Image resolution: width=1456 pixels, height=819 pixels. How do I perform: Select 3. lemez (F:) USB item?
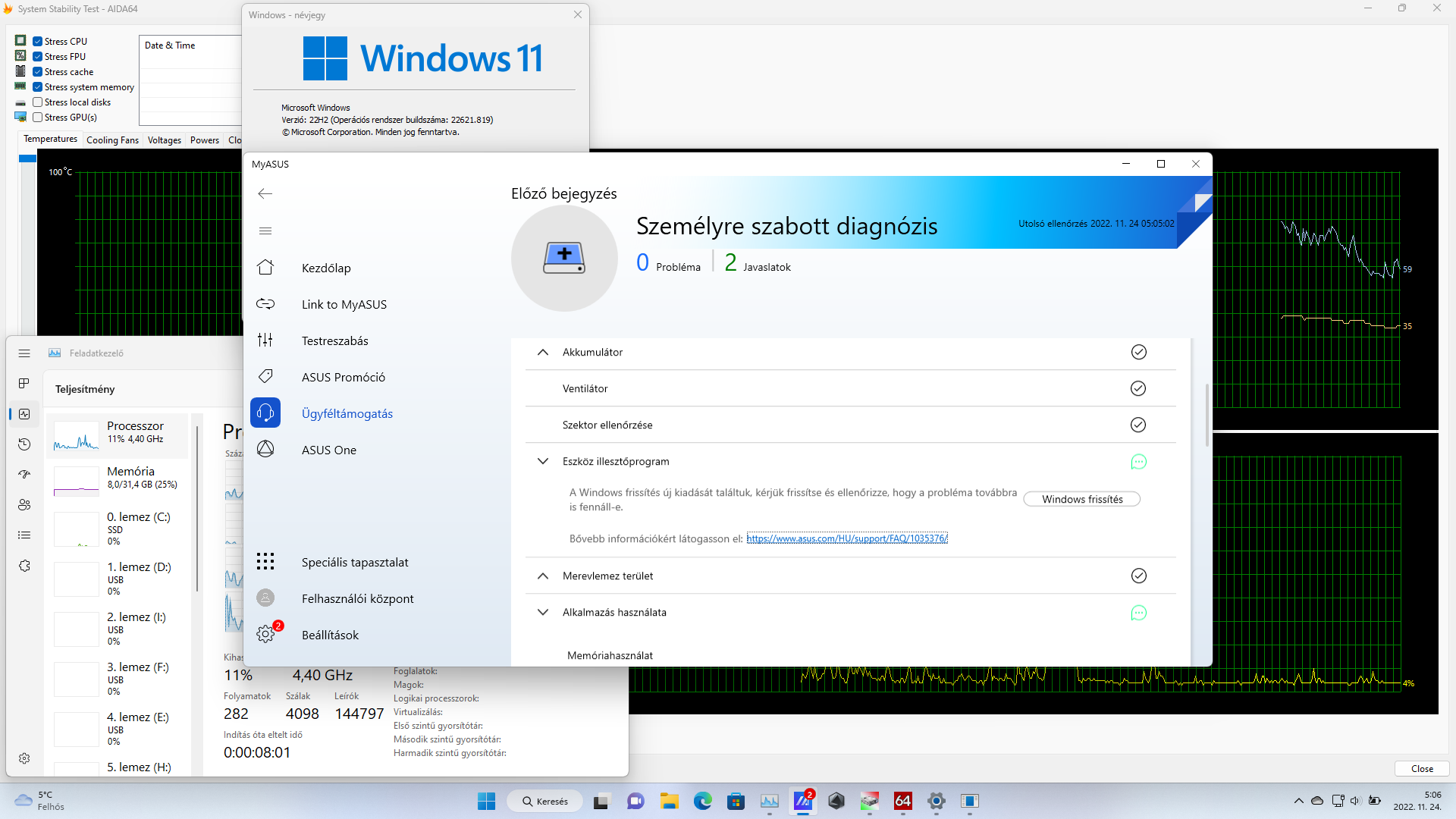[x=118, y=679]
